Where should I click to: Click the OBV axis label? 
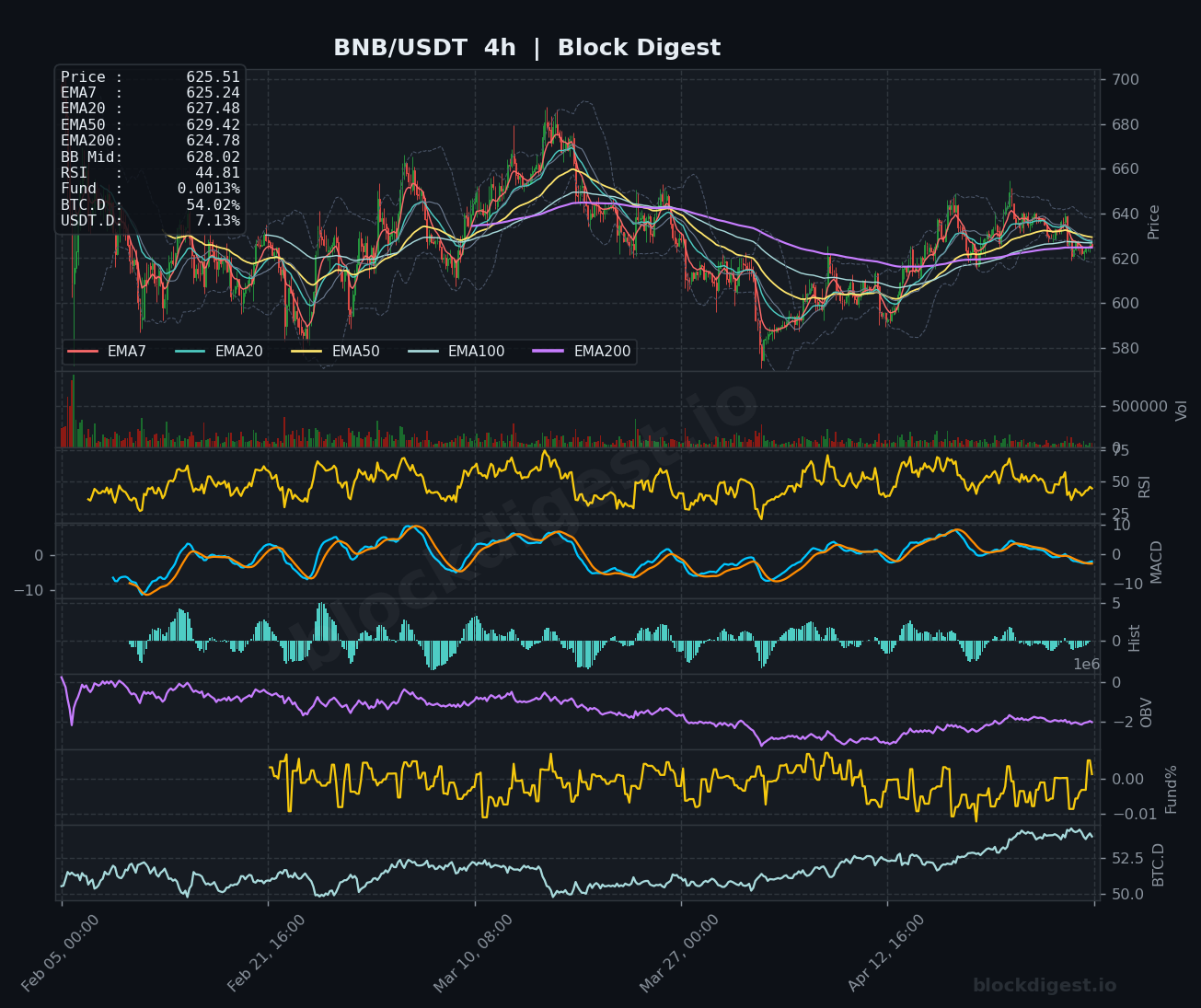point(1147,713)
